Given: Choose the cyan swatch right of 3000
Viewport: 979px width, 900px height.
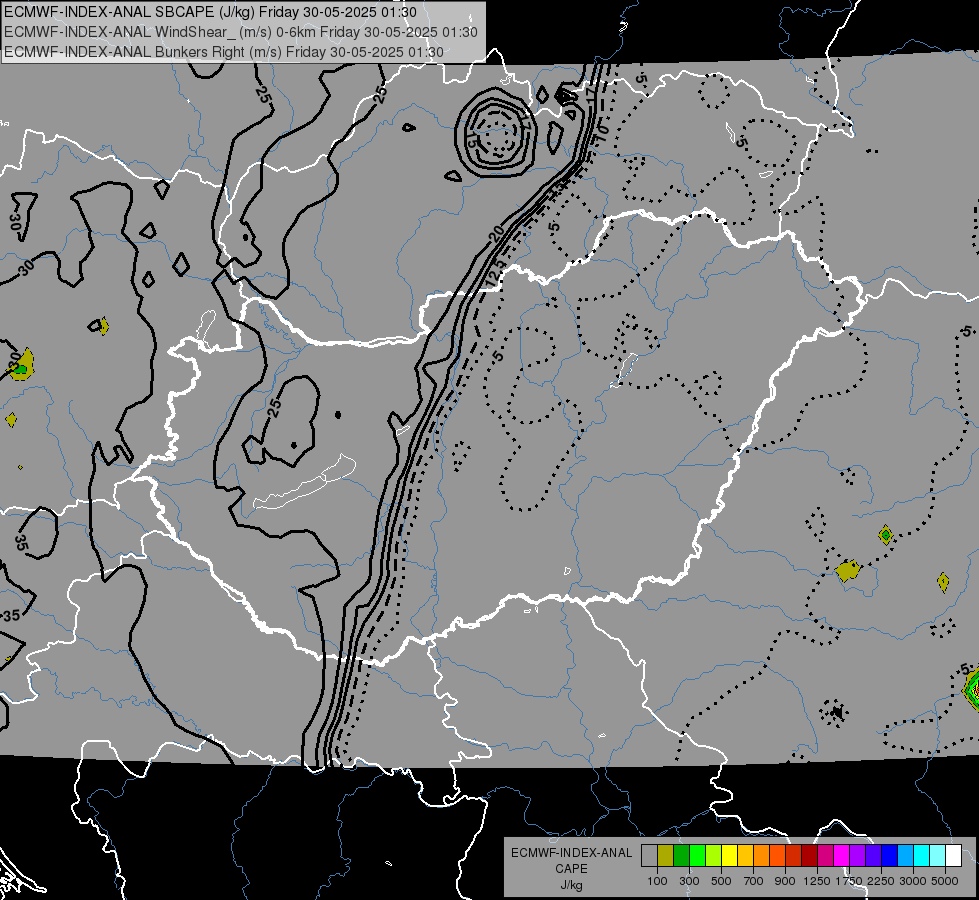Looking at the screenshot, I should click(x=922, y=855).
